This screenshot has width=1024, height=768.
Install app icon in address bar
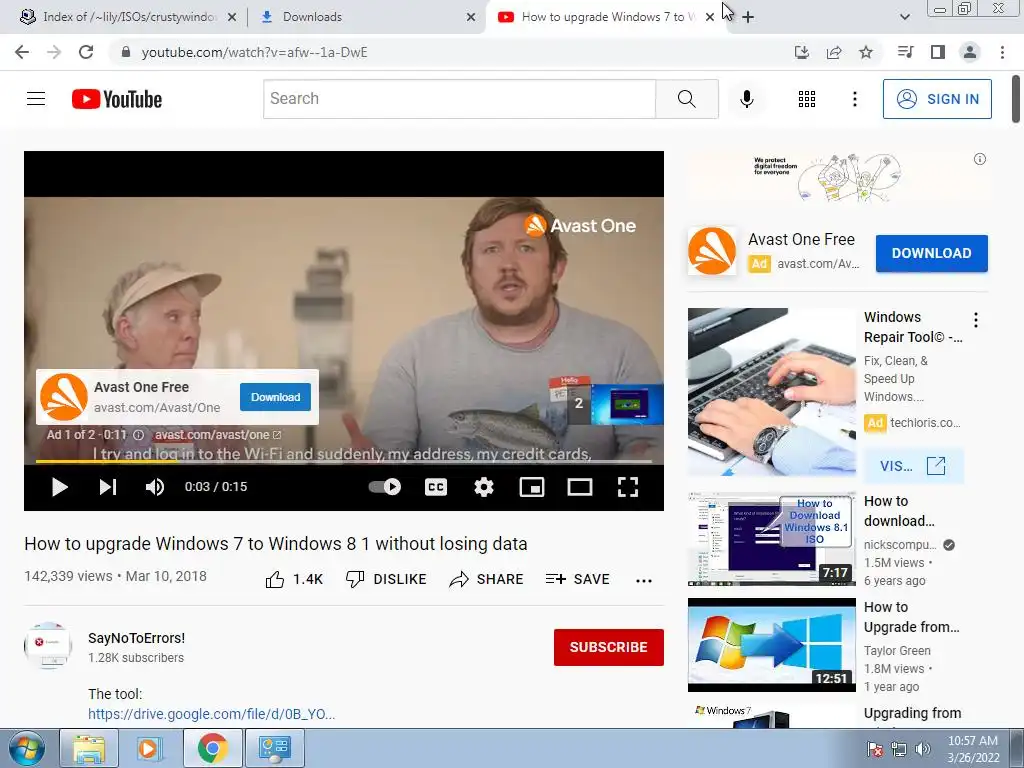click(x=802, y=52)
